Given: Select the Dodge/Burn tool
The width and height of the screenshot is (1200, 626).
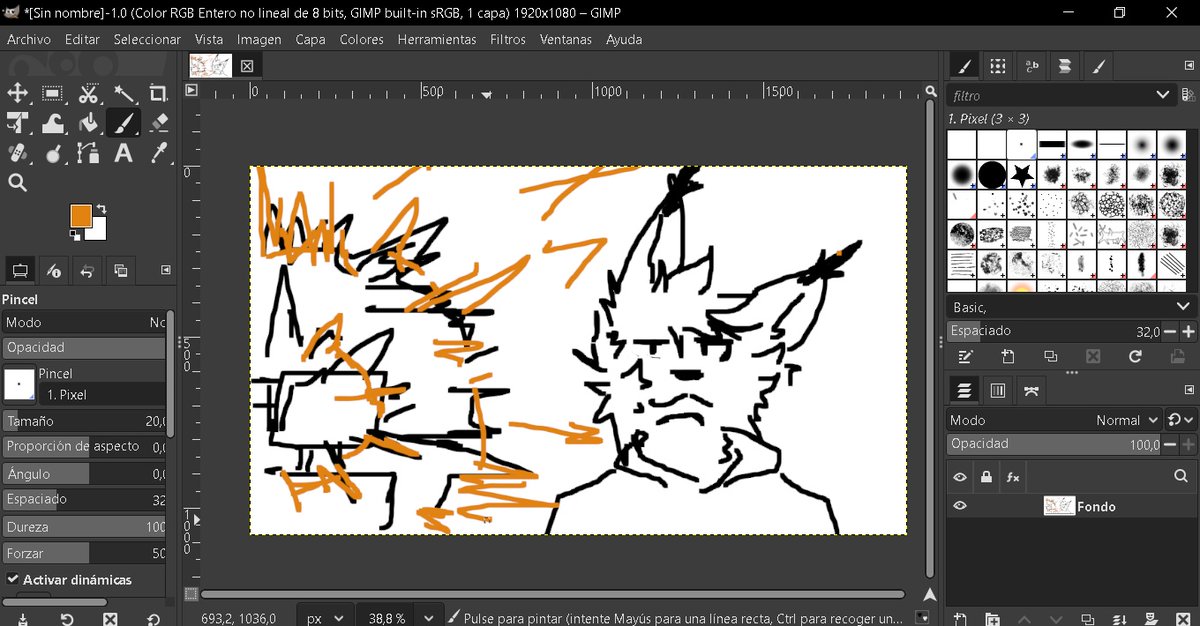Looking at the screenshot, I should [x=53, y=153].
